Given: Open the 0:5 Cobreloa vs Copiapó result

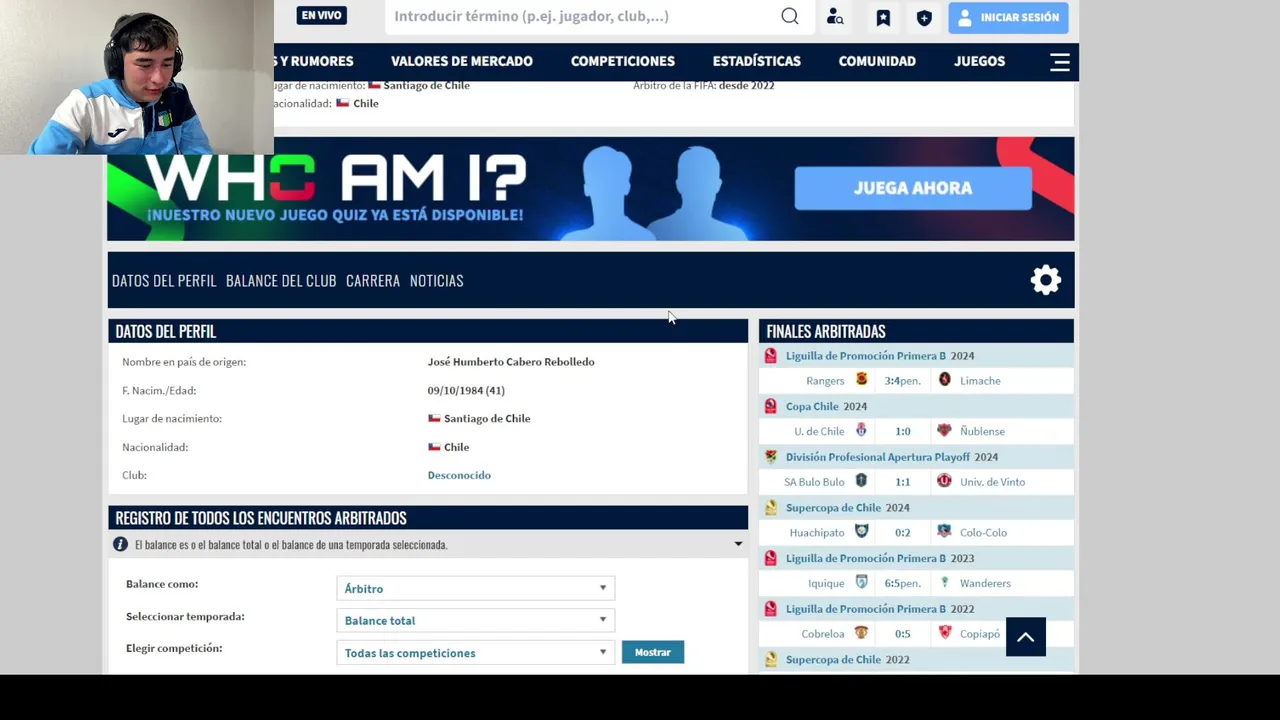Looking at the screenshot, I should tap(903, 634).
